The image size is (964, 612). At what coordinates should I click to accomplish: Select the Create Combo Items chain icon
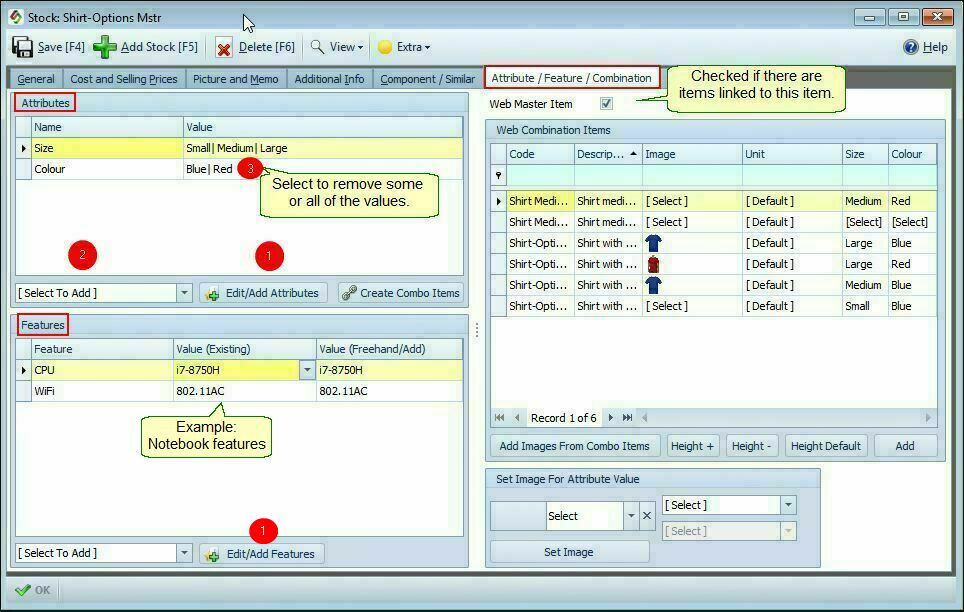point(350,293)
